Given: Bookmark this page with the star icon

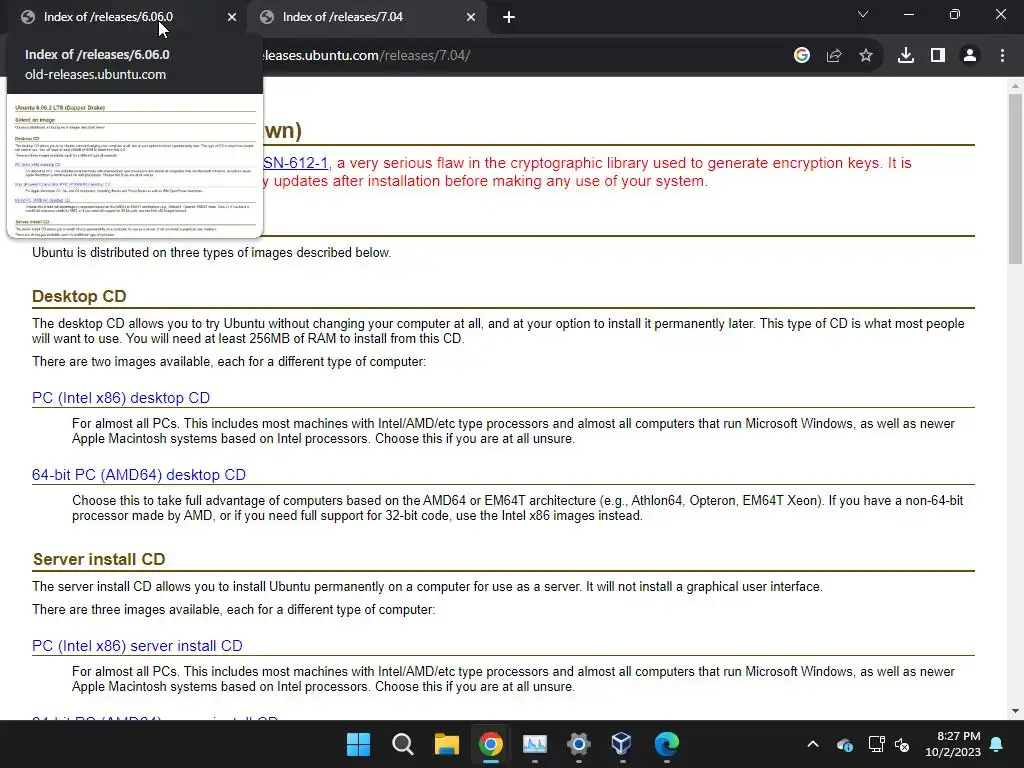Looking at the screenshot, I should pyautogui.click(x=866, y=56).
